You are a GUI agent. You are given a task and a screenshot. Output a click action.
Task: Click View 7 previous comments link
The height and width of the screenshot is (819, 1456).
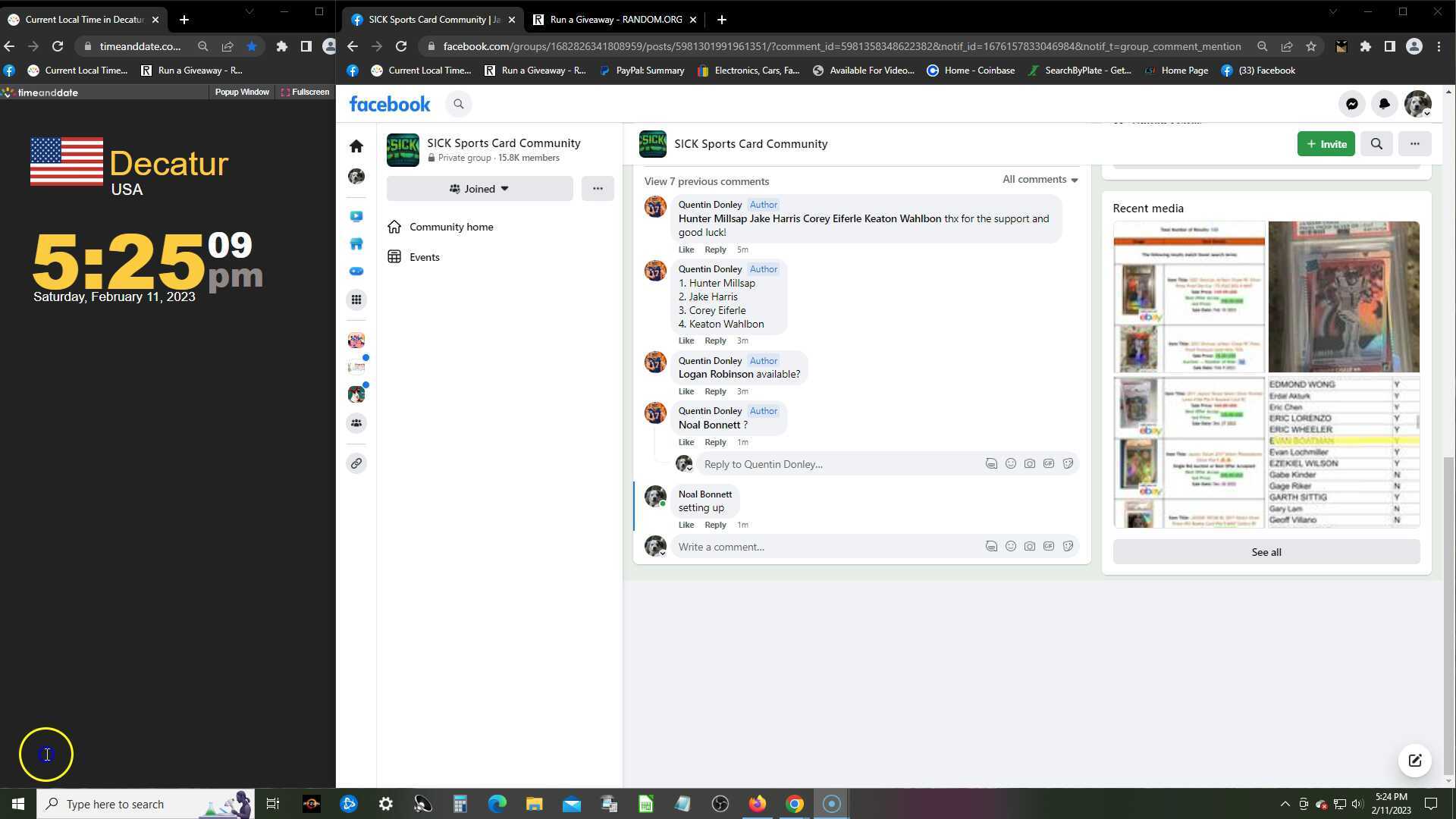coord(706,181)
